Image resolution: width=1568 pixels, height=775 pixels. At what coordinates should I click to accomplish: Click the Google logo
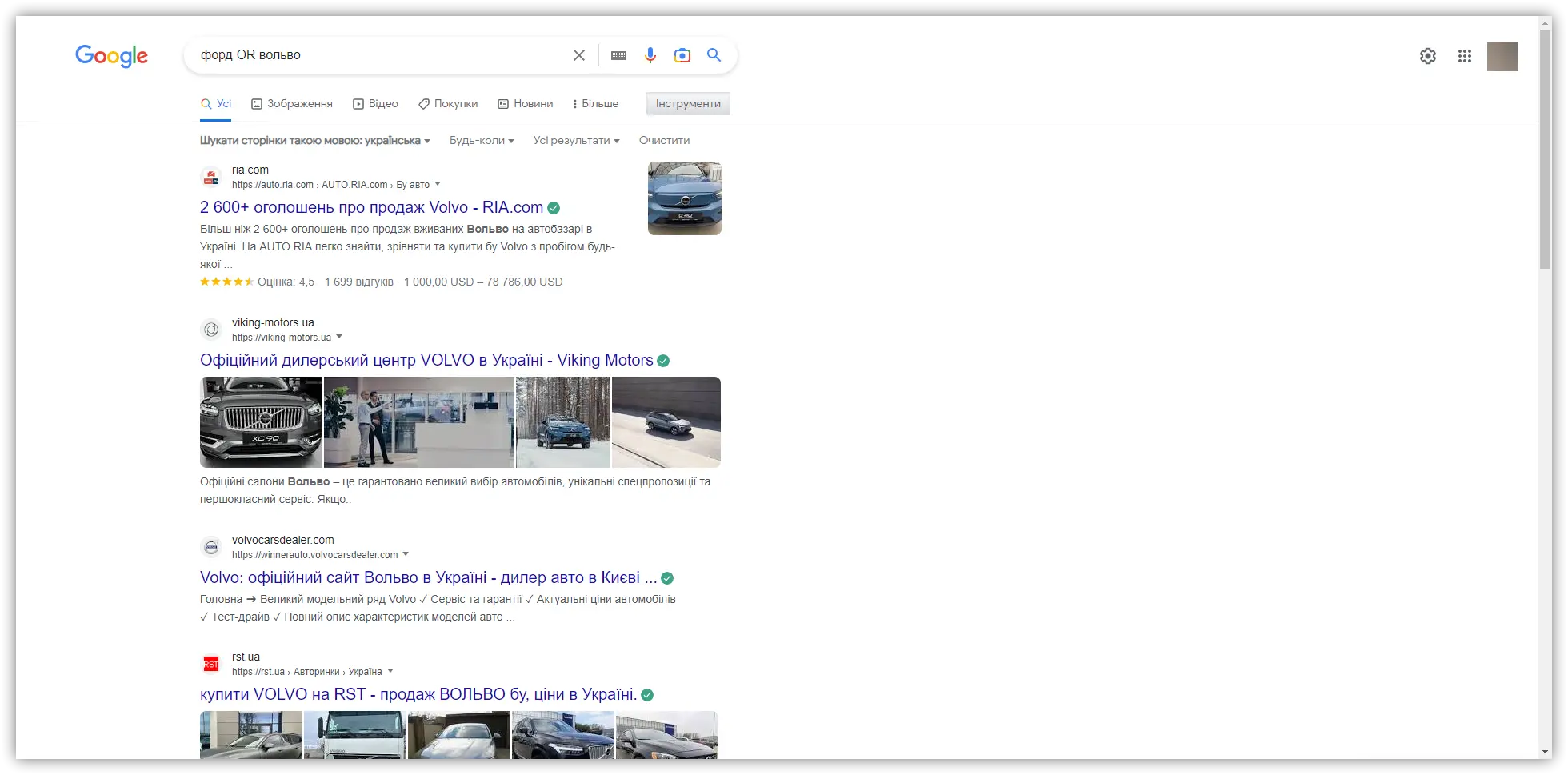[x=111, y=55]
